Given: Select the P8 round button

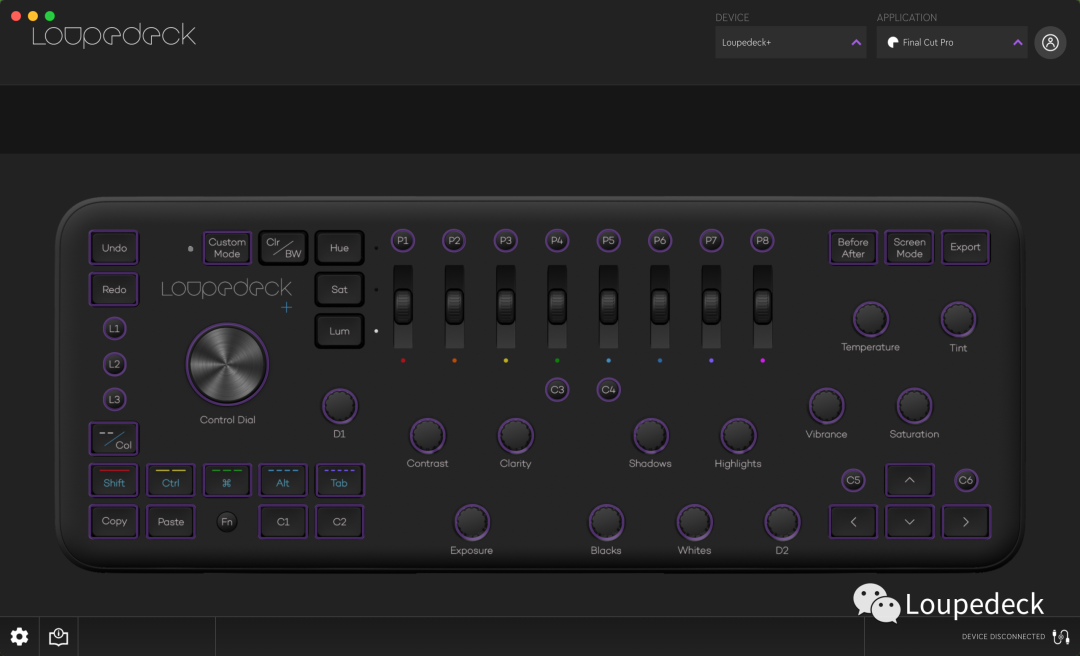Looking at the screenshot, I should (x=762, y=240).
